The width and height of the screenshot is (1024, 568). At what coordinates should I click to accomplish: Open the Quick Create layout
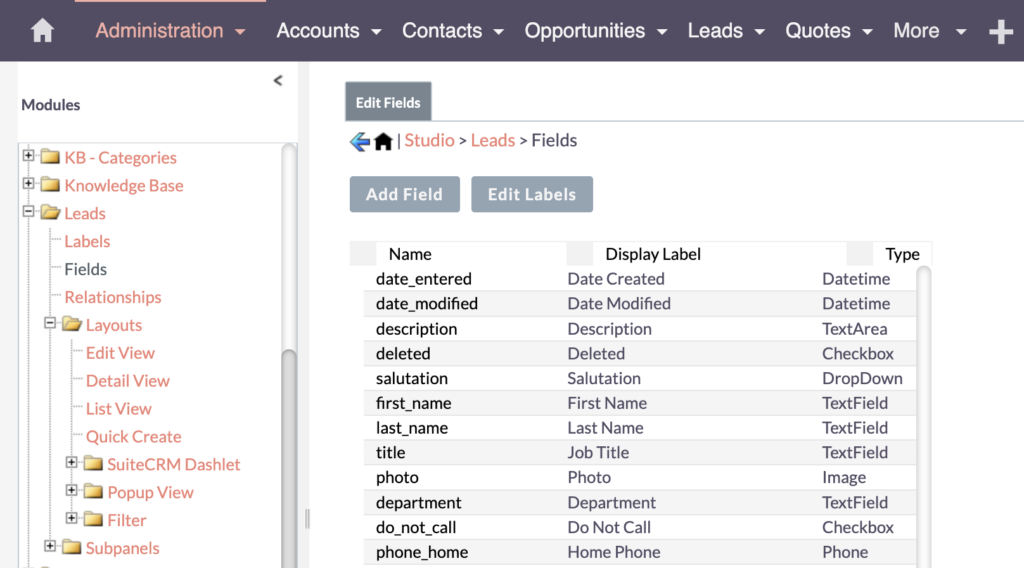pos(133,437)
